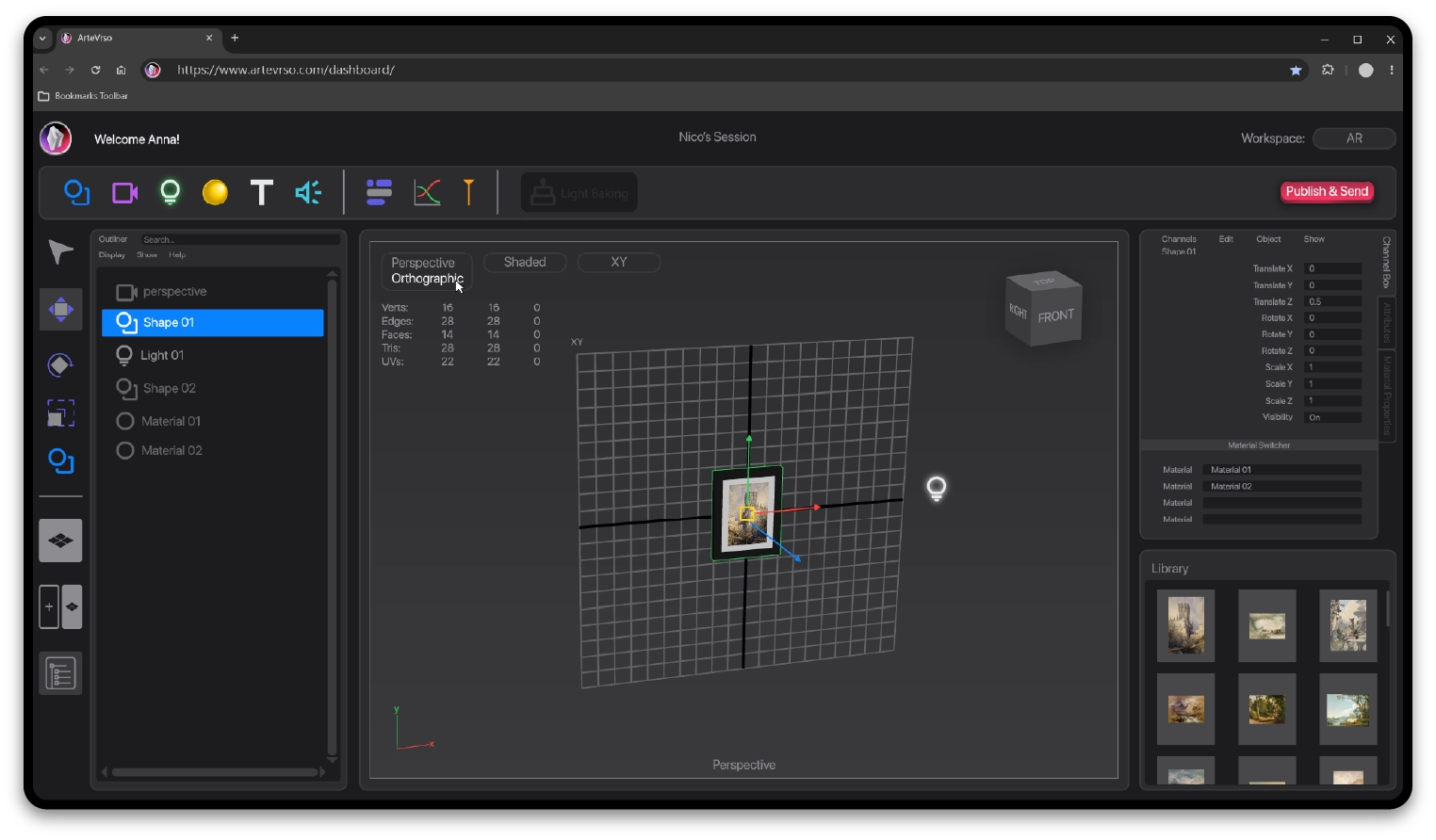Click the yellow material sphere icon
The image size is (1436, 840).
point(215,192)
